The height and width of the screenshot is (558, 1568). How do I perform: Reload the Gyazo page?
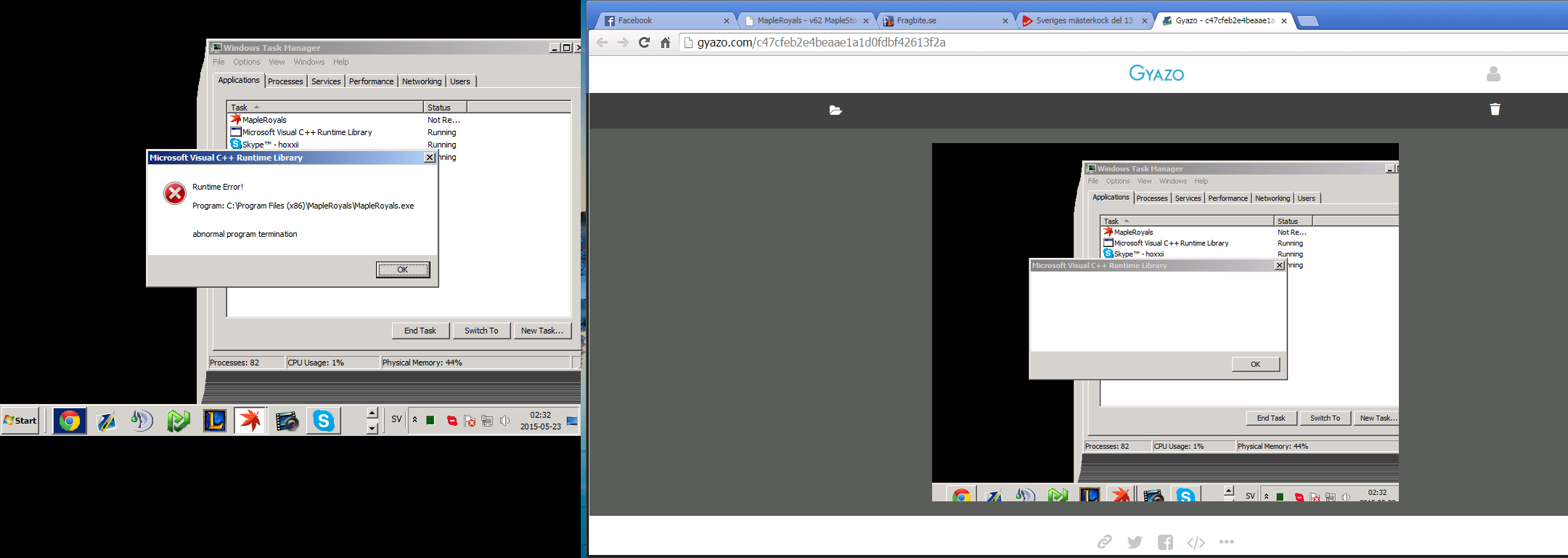coord(644,43)
